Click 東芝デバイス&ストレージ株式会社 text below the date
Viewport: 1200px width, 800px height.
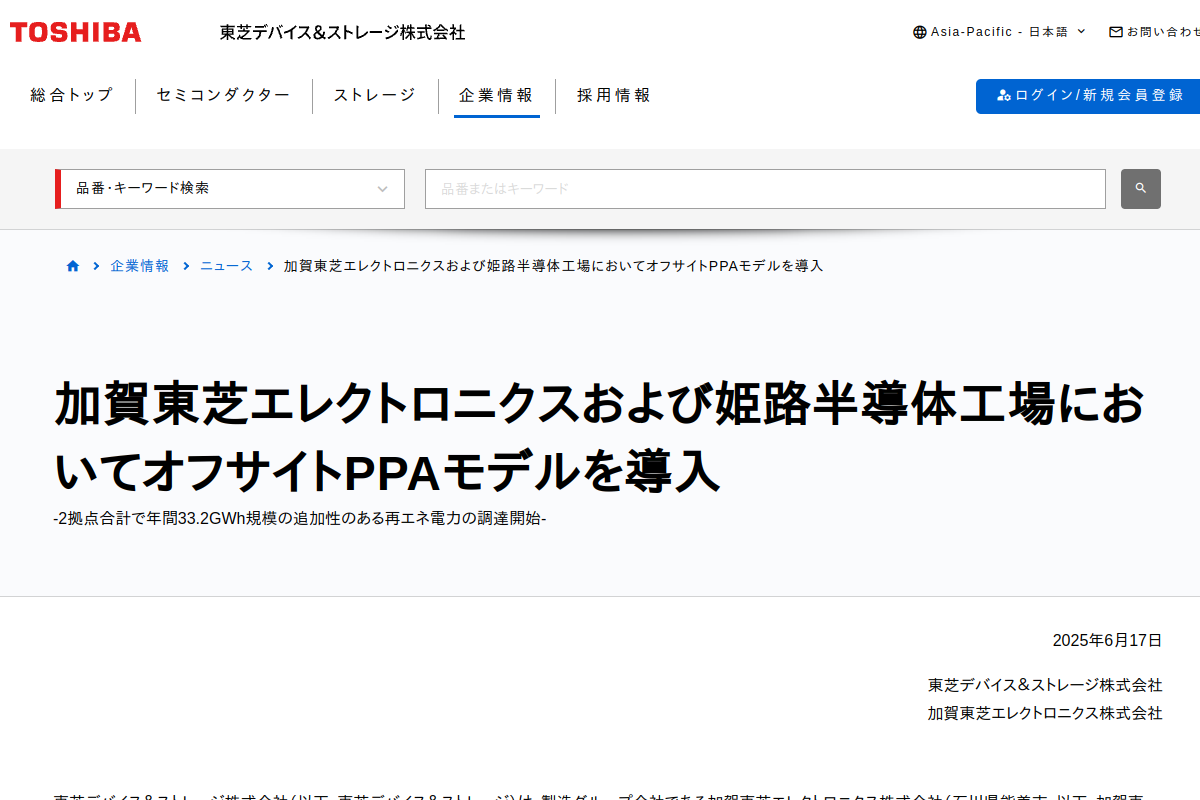(1045, 685)
